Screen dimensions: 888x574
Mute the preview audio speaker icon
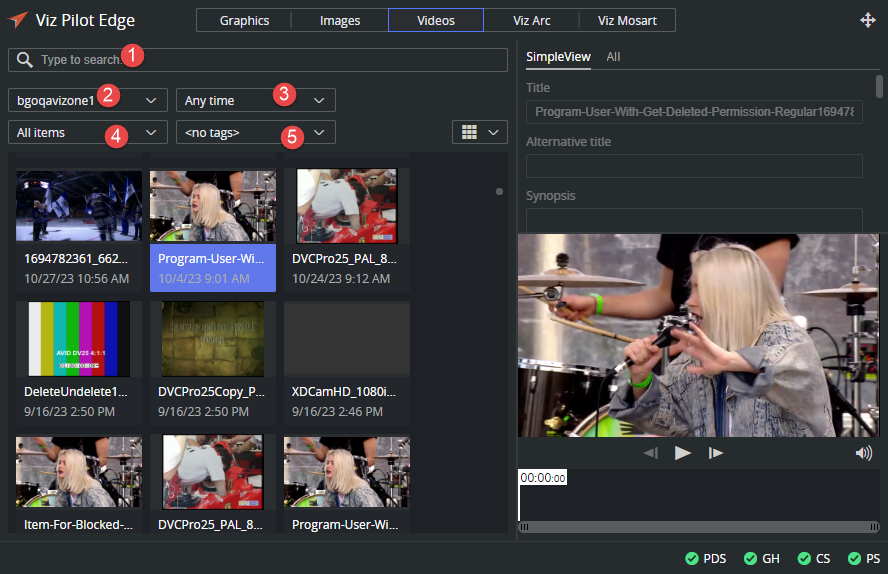(x=864, y=453)
